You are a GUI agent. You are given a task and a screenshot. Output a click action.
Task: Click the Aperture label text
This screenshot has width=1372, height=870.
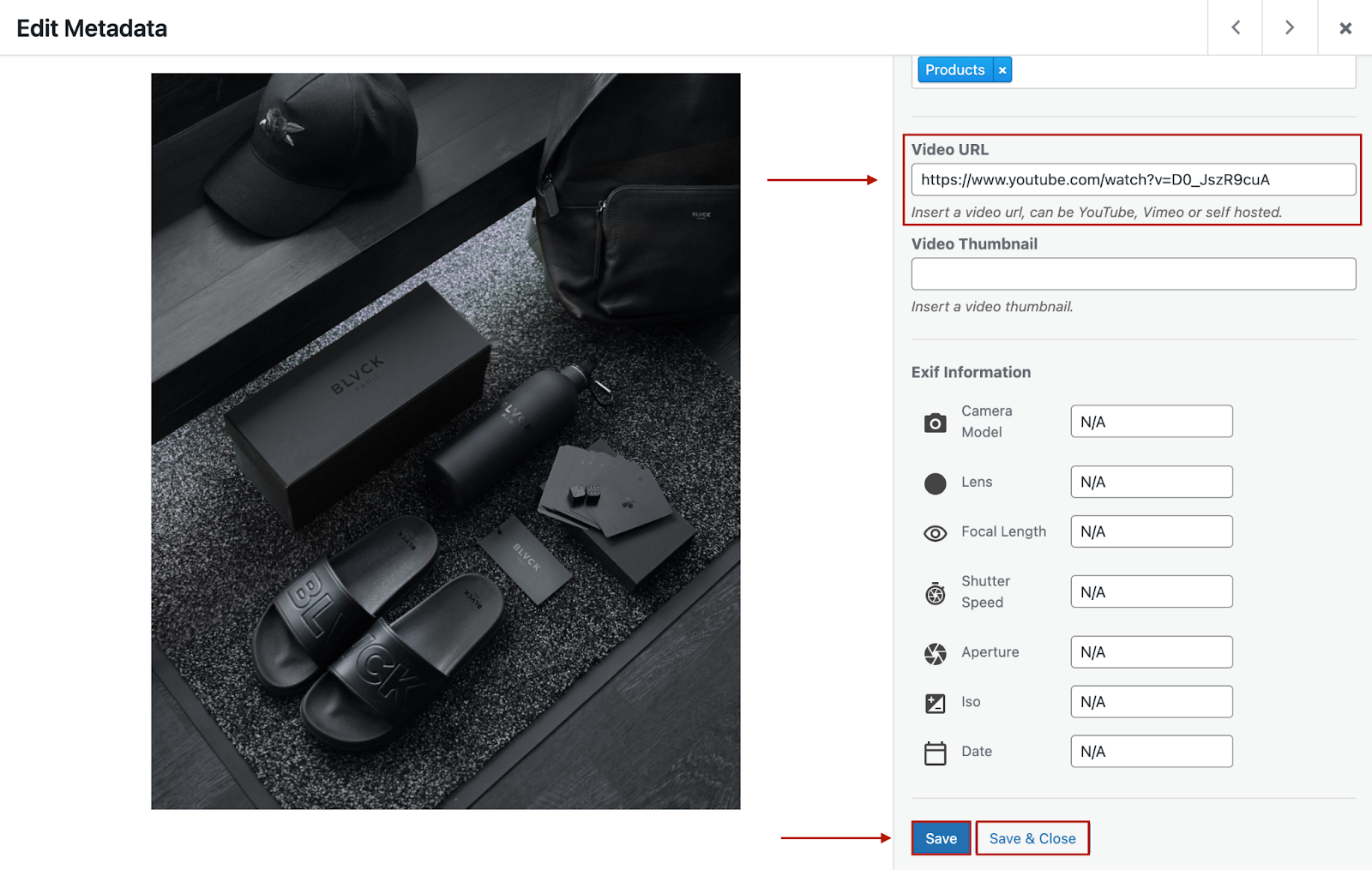coord(990,652)
